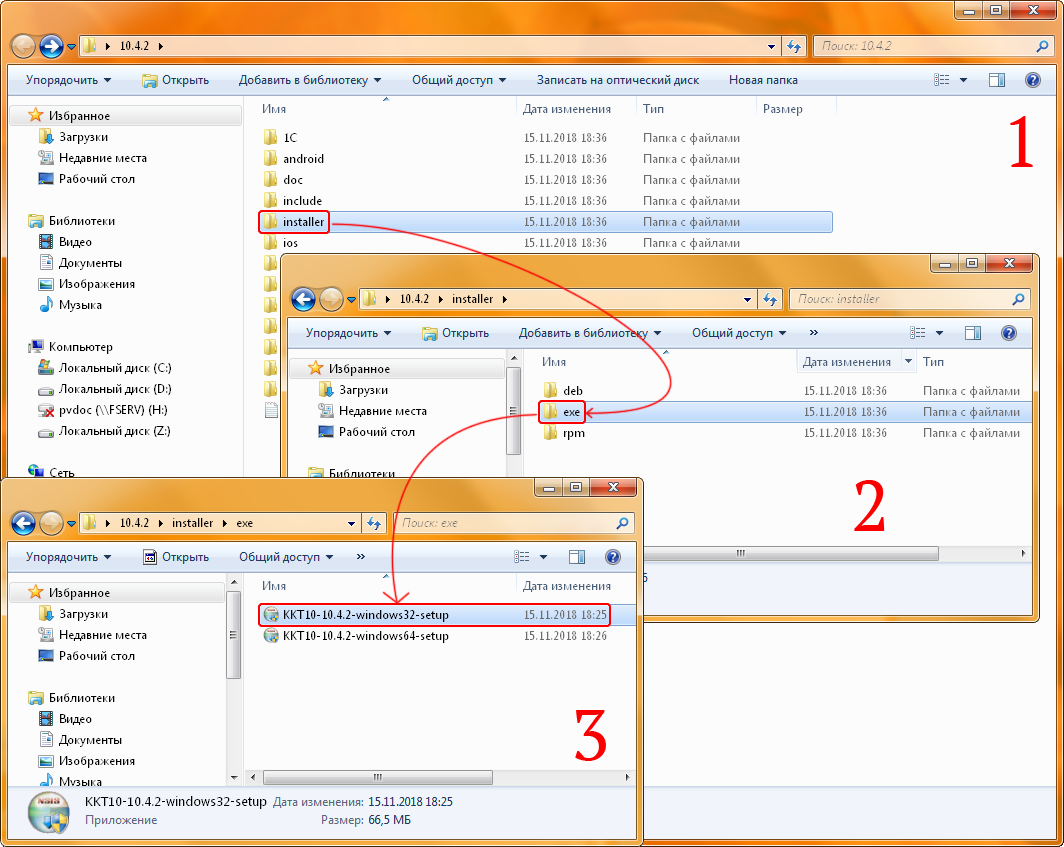The width and height of the screenshot is (1064, 847).
Task: Click the horizontal scrollbar in exe window
Action: (380, 776)
